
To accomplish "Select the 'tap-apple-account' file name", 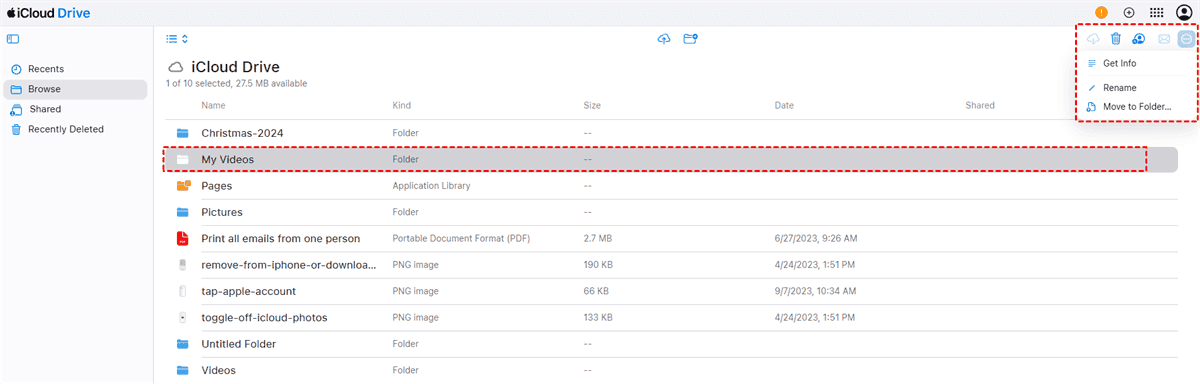I will coord(248,291).
